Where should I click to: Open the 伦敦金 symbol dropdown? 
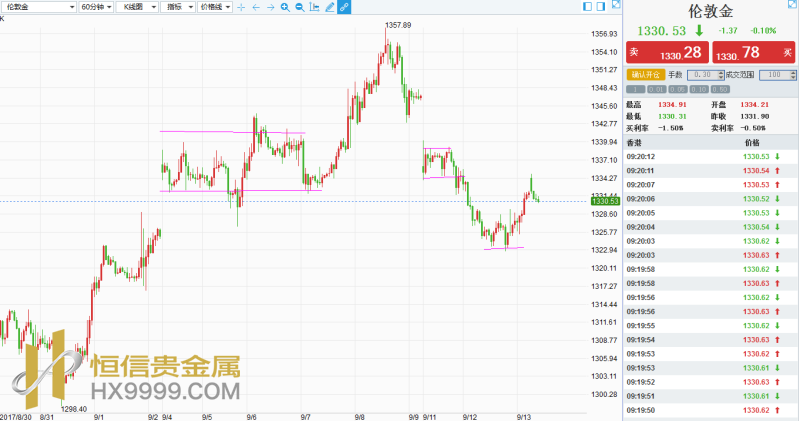pos(38,7)
